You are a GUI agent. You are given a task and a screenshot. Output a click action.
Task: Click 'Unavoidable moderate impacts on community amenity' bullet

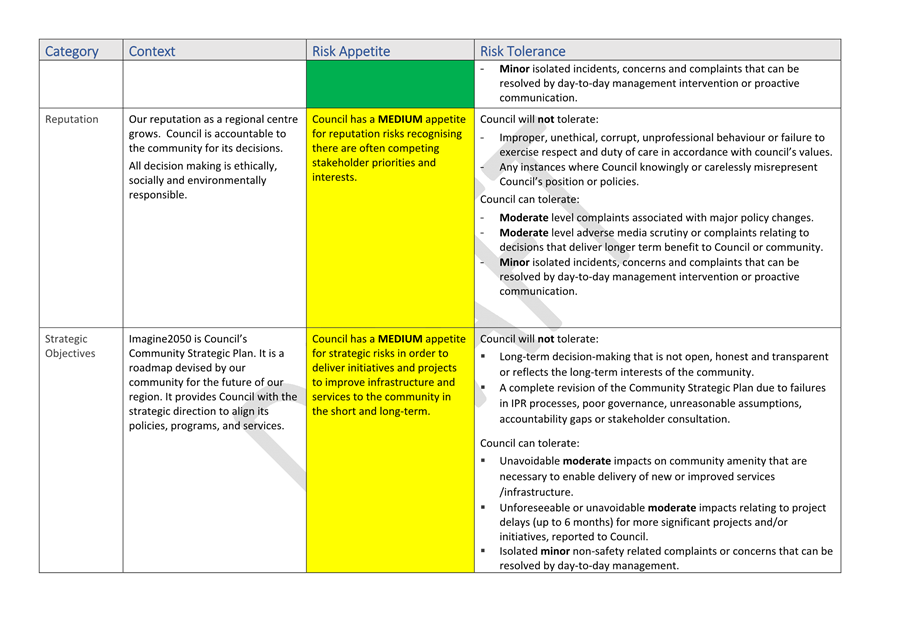tap(653, 477)
